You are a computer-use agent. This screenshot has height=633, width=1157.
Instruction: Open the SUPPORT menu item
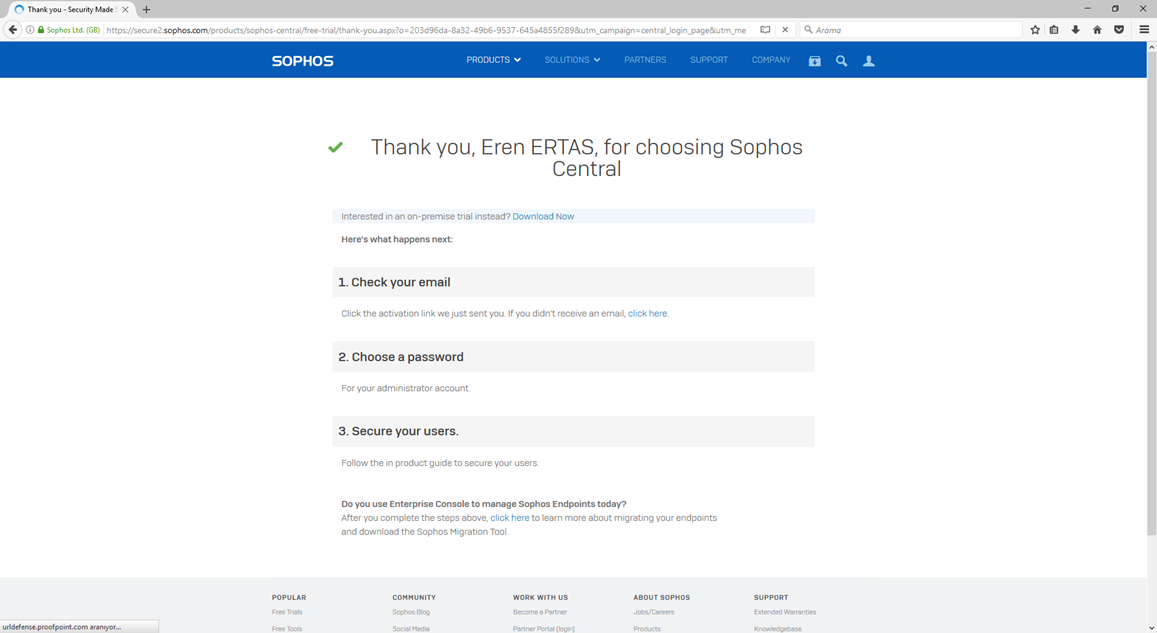coord(708,60)
